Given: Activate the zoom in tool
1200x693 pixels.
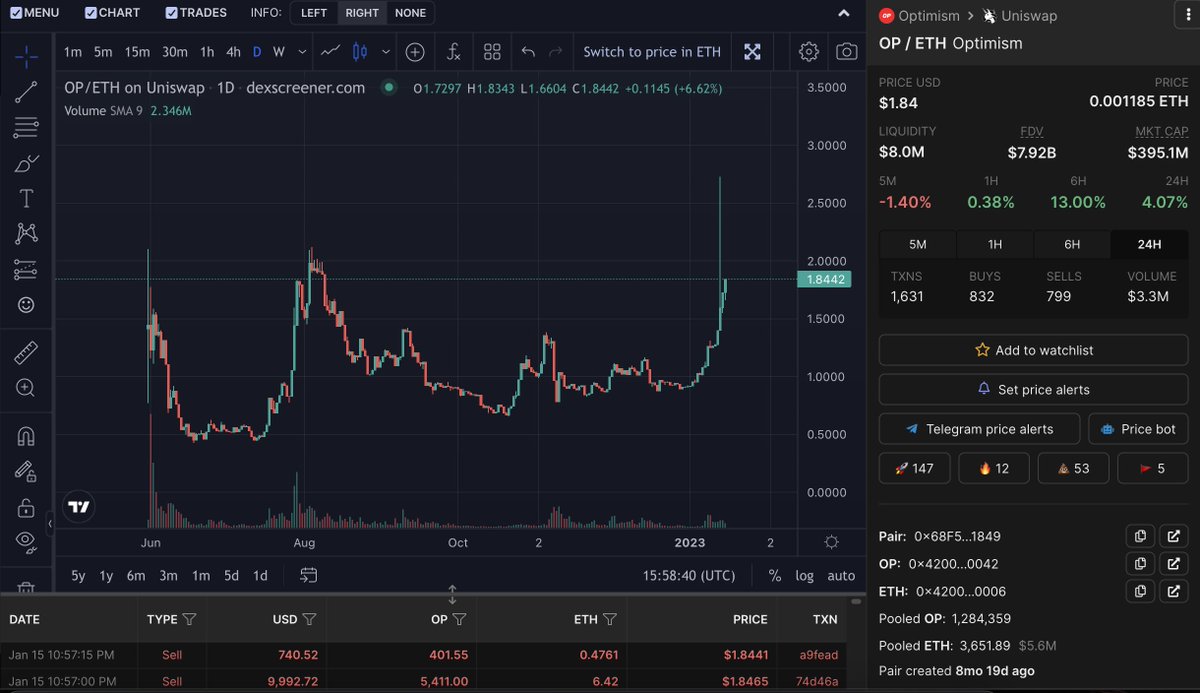Looking at the screenshot, I should (27, 388).
